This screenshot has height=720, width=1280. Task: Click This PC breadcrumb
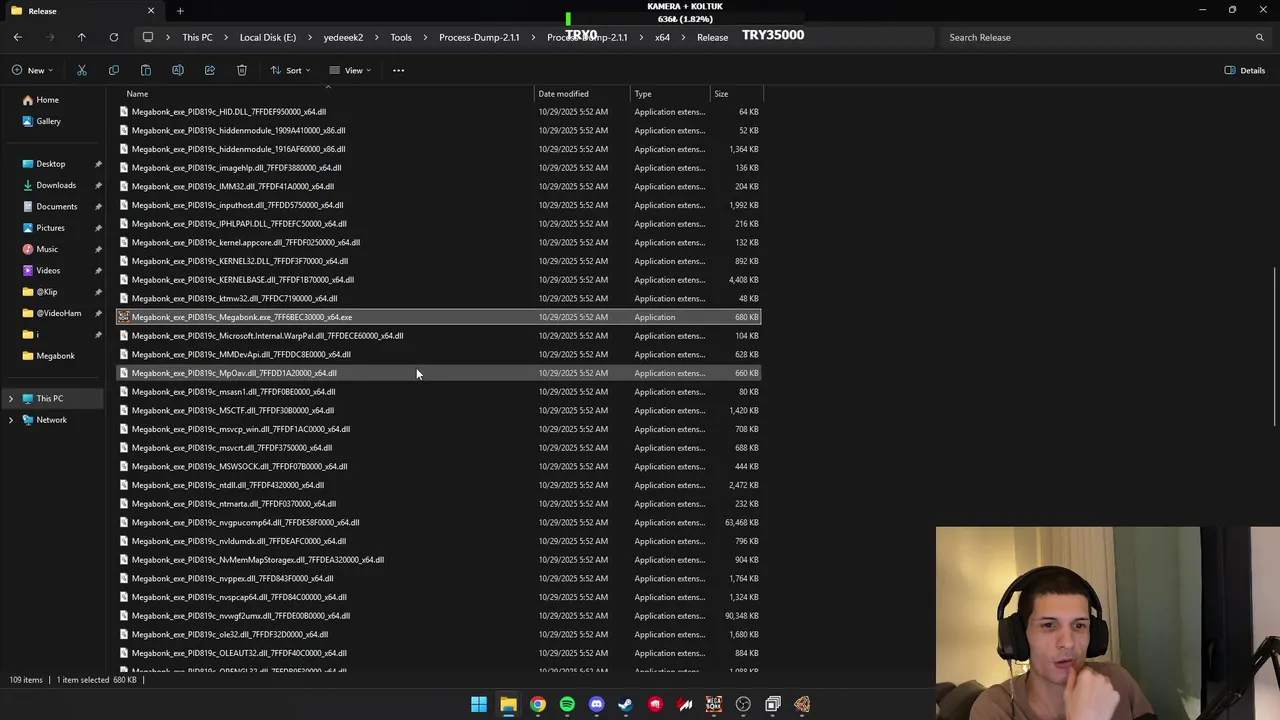197,37
